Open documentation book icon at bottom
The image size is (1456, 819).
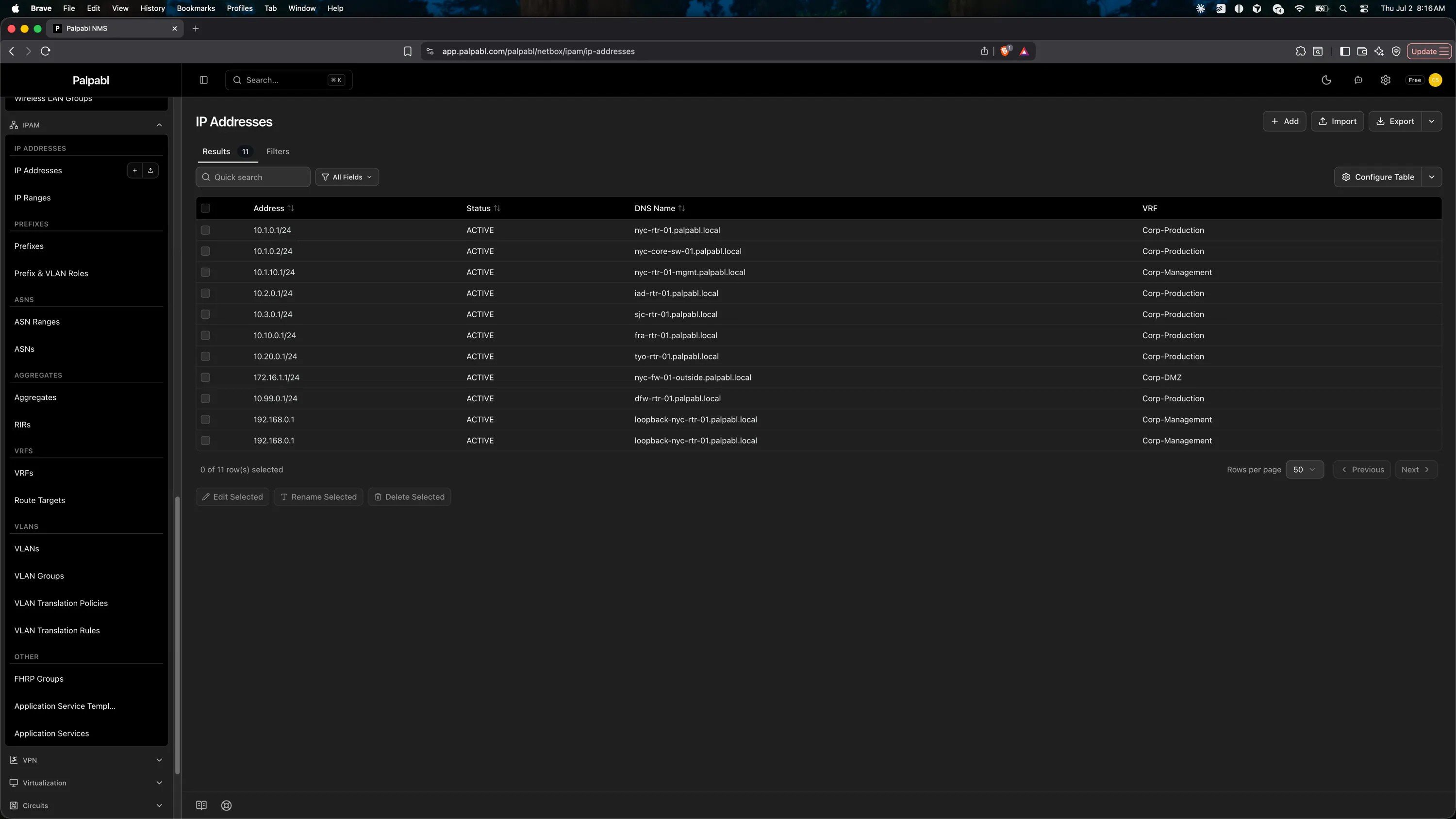(x=201, y=805)
